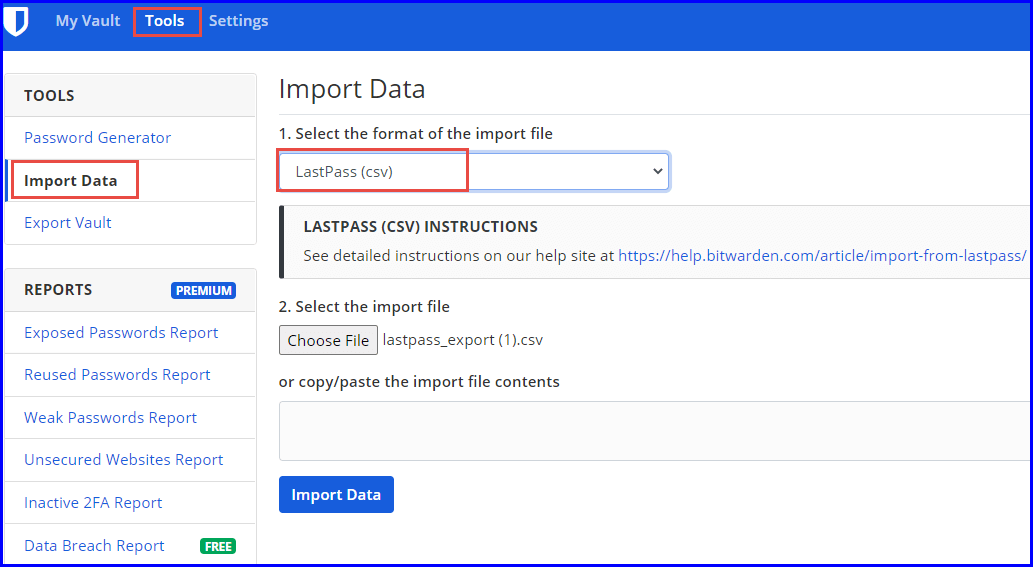Click the PREMIUM badge beside Reports
Image resolution: width=1033 pixels, height=567 pixels.
204,290
